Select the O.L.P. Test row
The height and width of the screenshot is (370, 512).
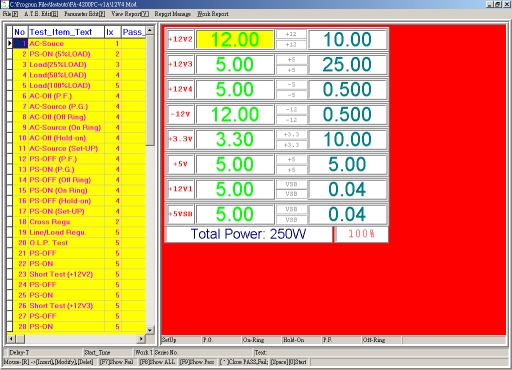79,243
